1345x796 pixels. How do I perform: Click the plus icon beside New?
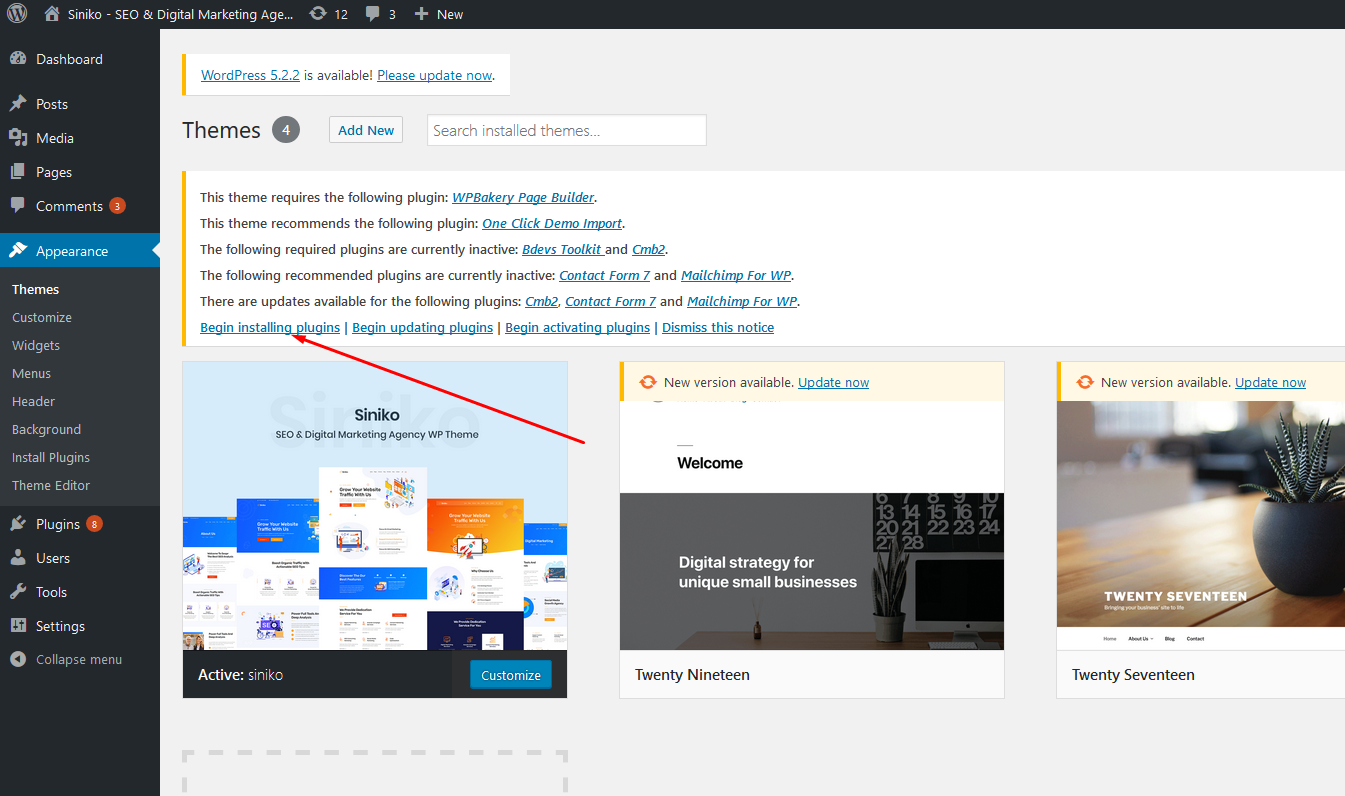[421, 14]
